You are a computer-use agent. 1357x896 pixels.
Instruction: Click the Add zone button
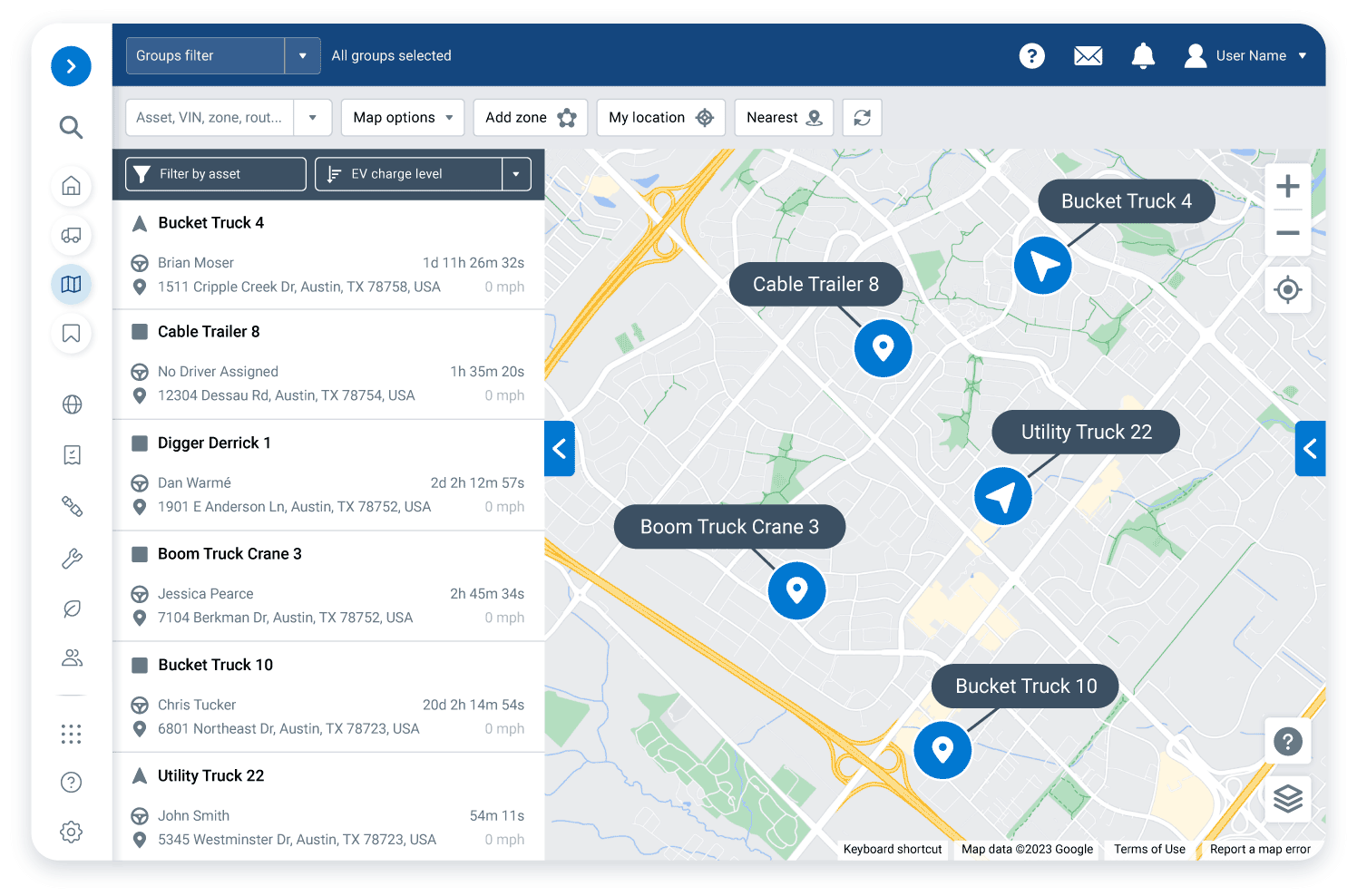pyautogui.click(x=530, y=117)
